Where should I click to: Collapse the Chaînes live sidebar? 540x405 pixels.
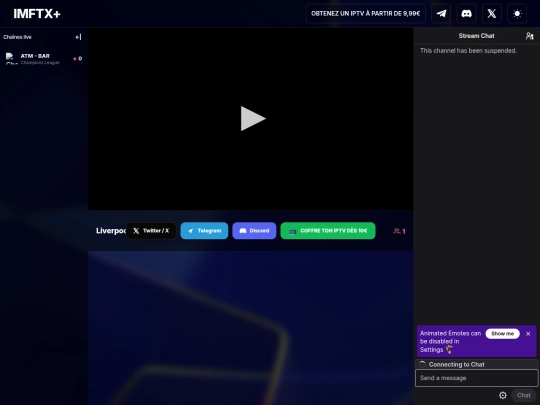79,37
